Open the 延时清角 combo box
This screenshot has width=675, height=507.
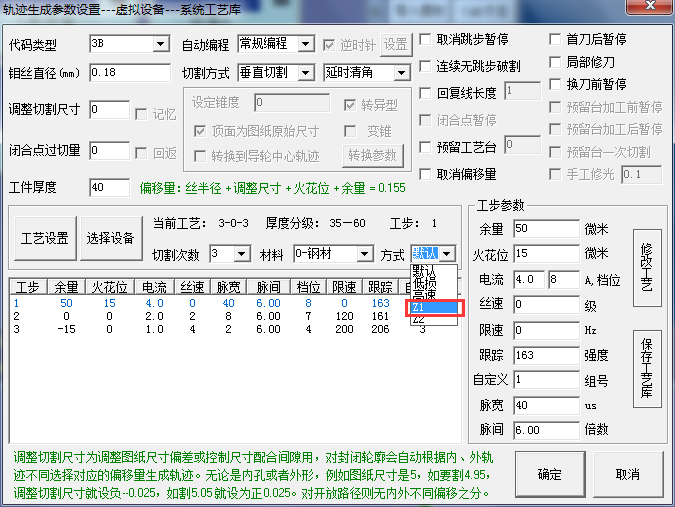click(x=401, y=73)
